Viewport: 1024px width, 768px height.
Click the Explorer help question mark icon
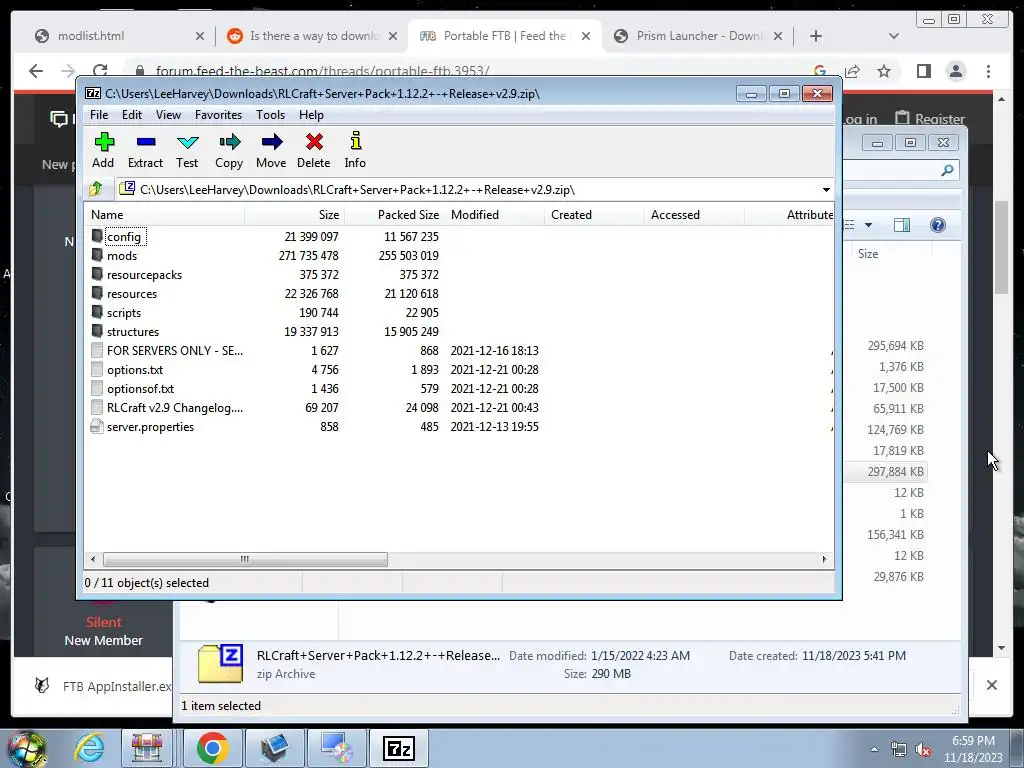click(x=938, y=225)
